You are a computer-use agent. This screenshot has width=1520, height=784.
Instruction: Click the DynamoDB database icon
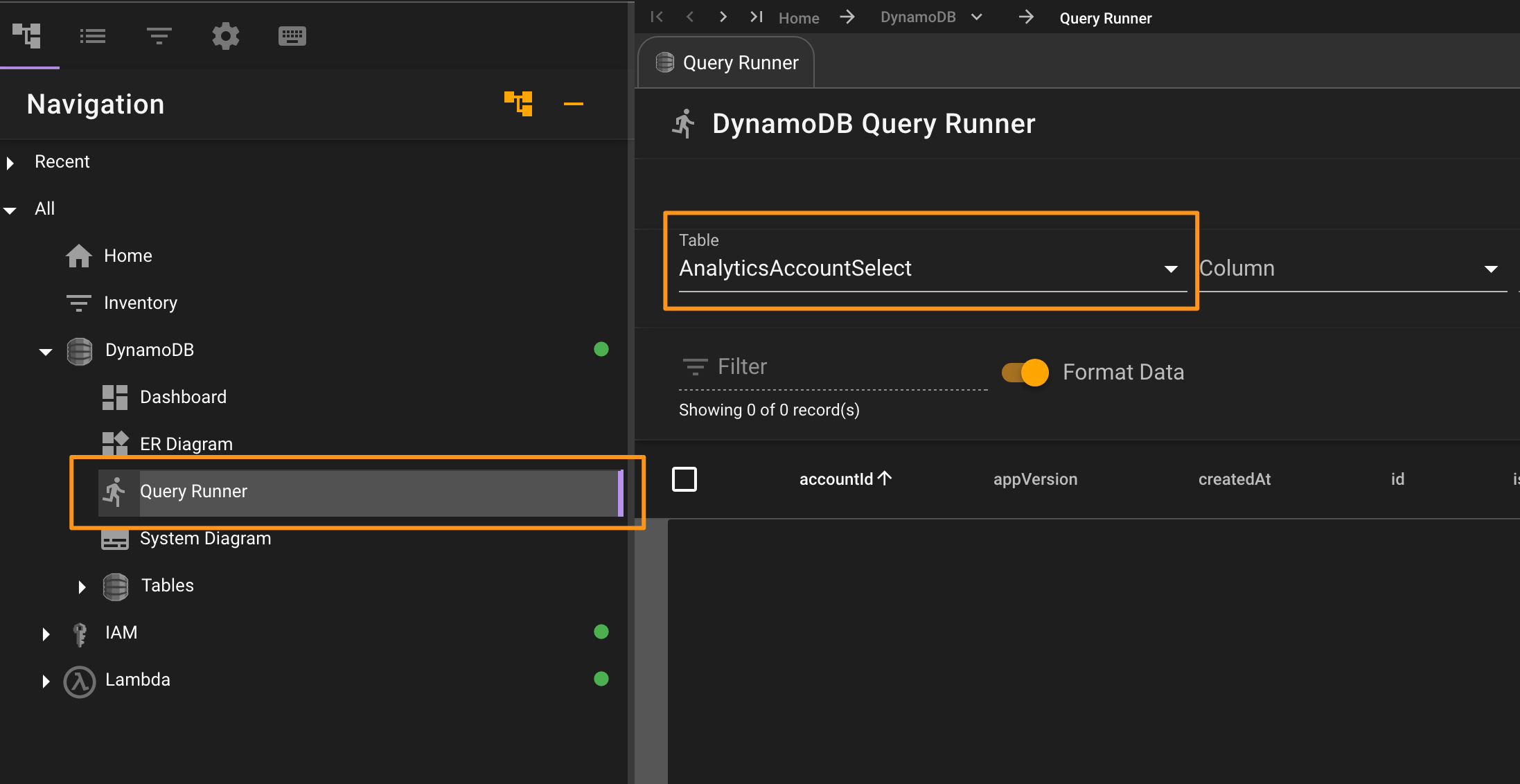tap(79, 349)
